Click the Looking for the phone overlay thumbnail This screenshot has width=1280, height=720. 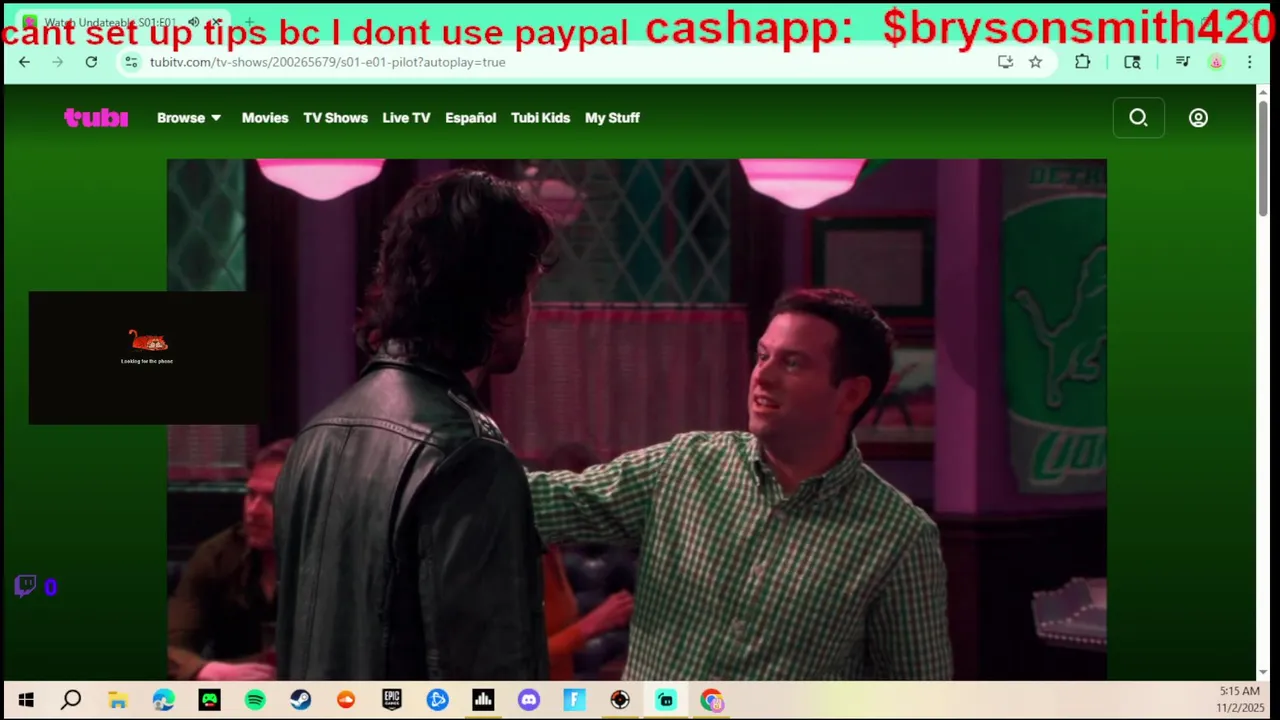click(x=146, y=358)
